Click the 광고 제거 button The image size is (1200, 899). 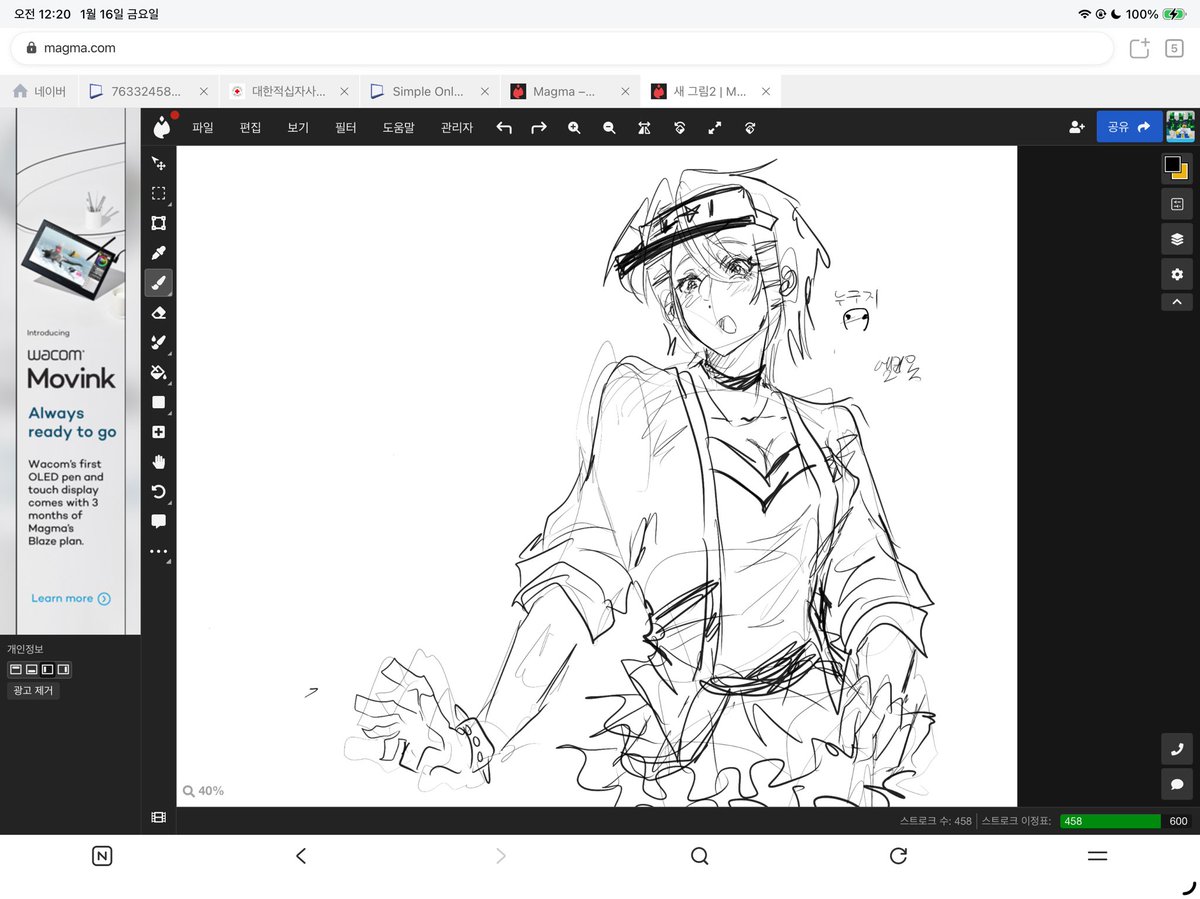(x=34, y=691)
